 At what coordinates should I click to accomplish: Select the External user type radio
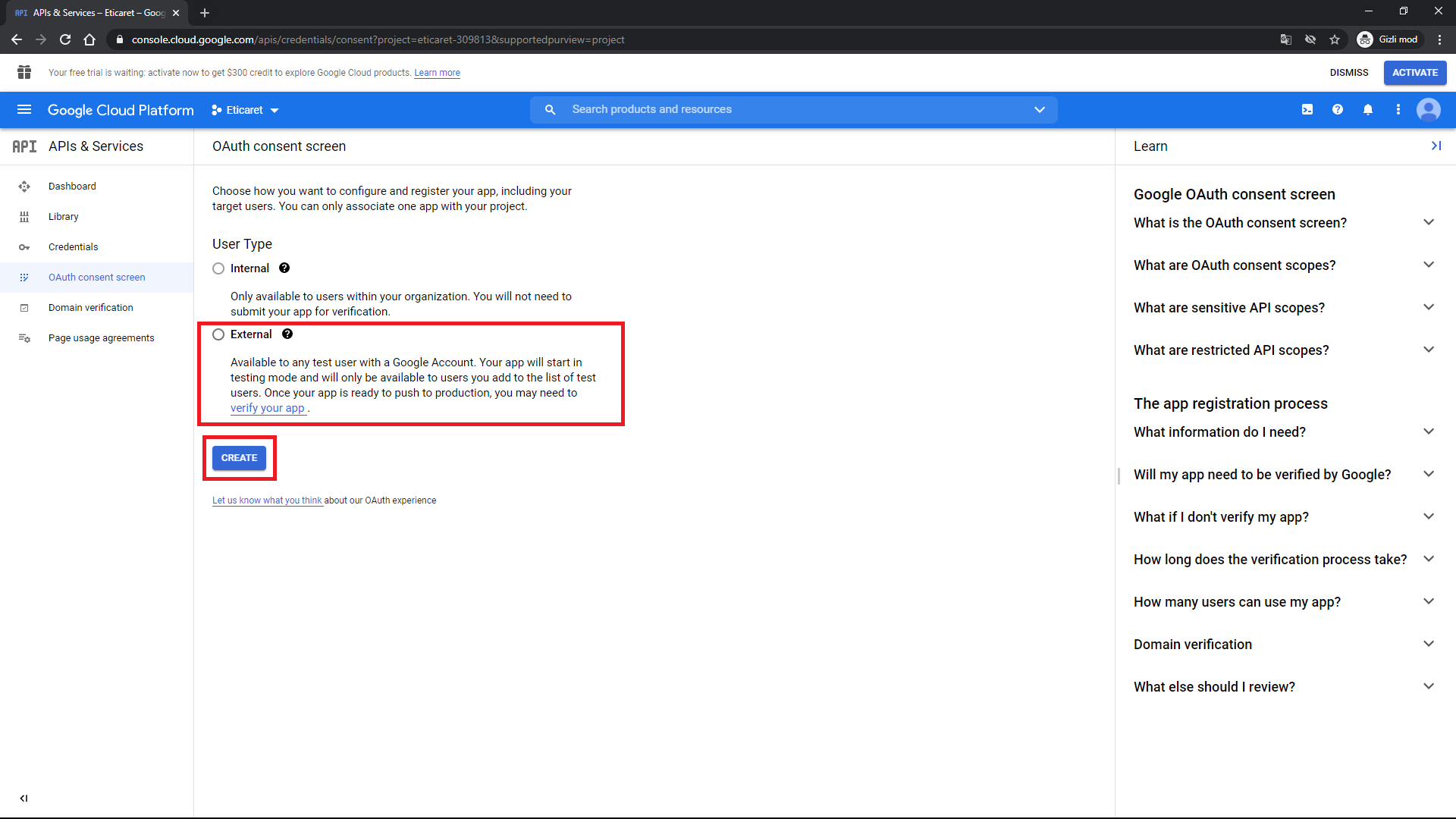tap(218, 334)
